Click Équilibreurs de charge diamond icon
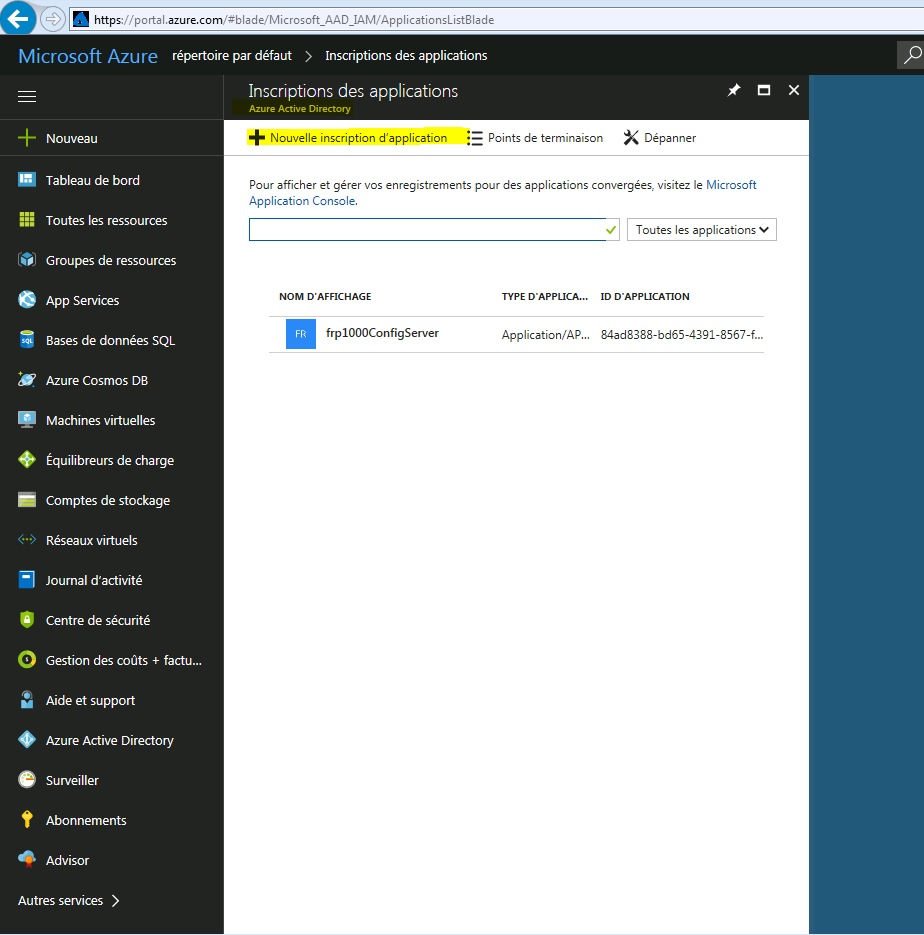Image resolution: width=924 pixels, height=935 pixels. pos(27,459)
